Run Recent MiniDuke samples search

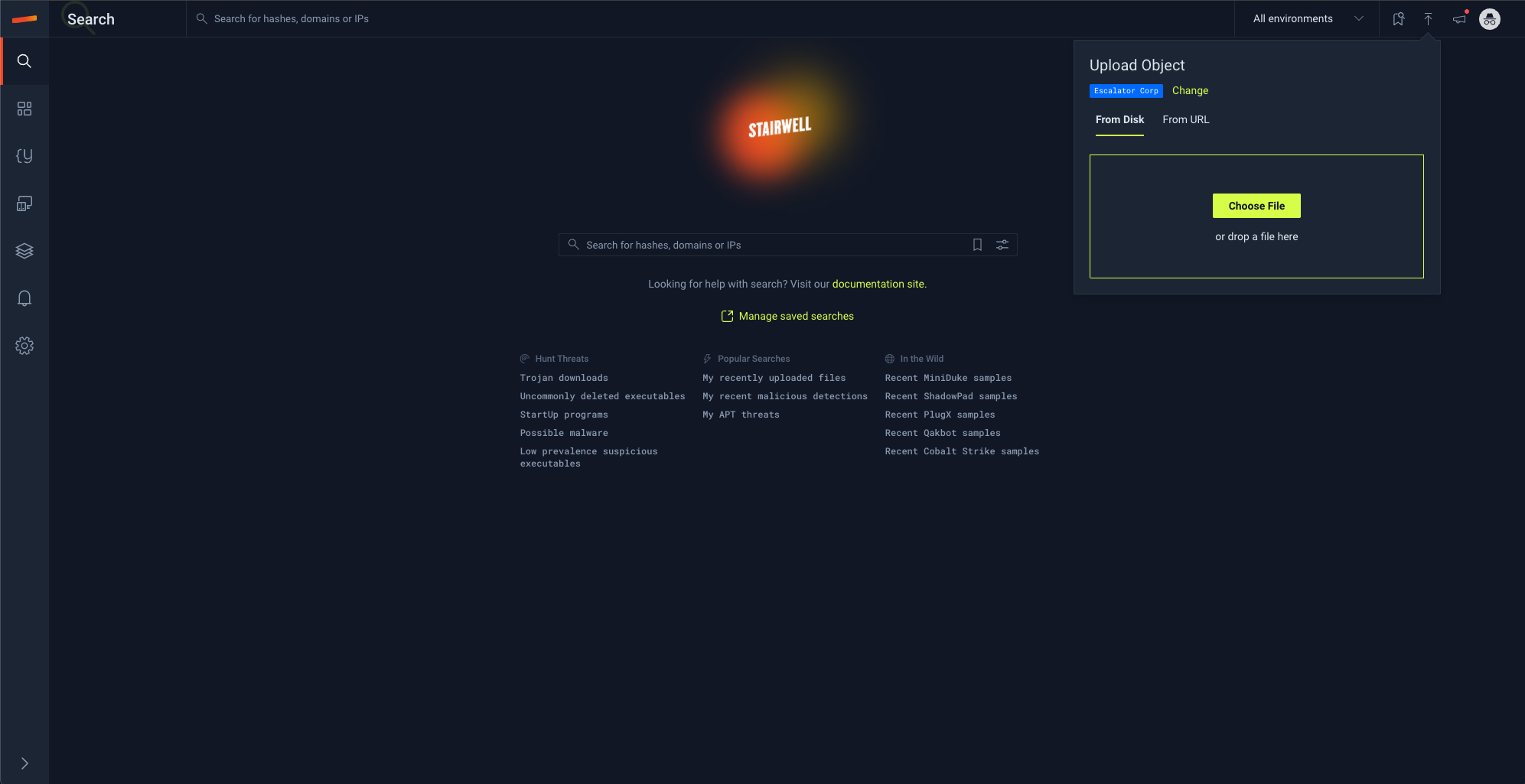tap(948, 378)
